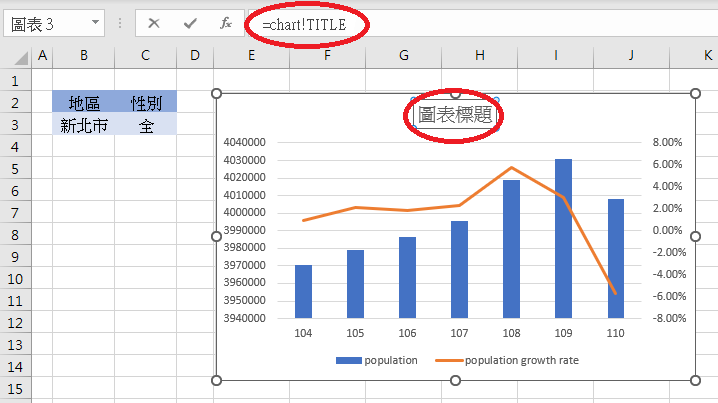The width and height of the screenshot is (718, 403).
Task: Click the blue bar for year 109
Action: click(x=563, y=238)
